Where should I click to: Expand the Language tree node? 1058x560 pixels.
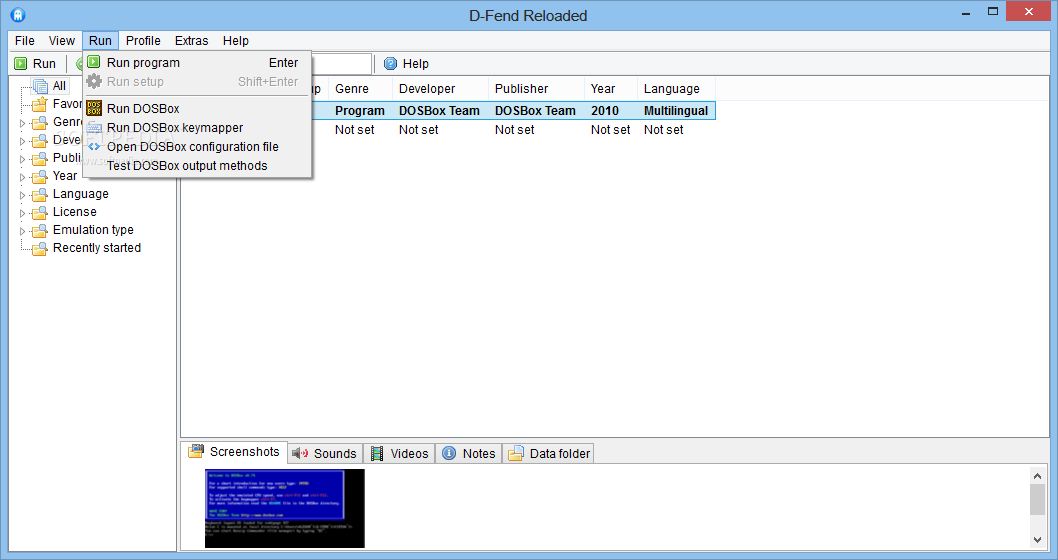(x=22, y=195)
